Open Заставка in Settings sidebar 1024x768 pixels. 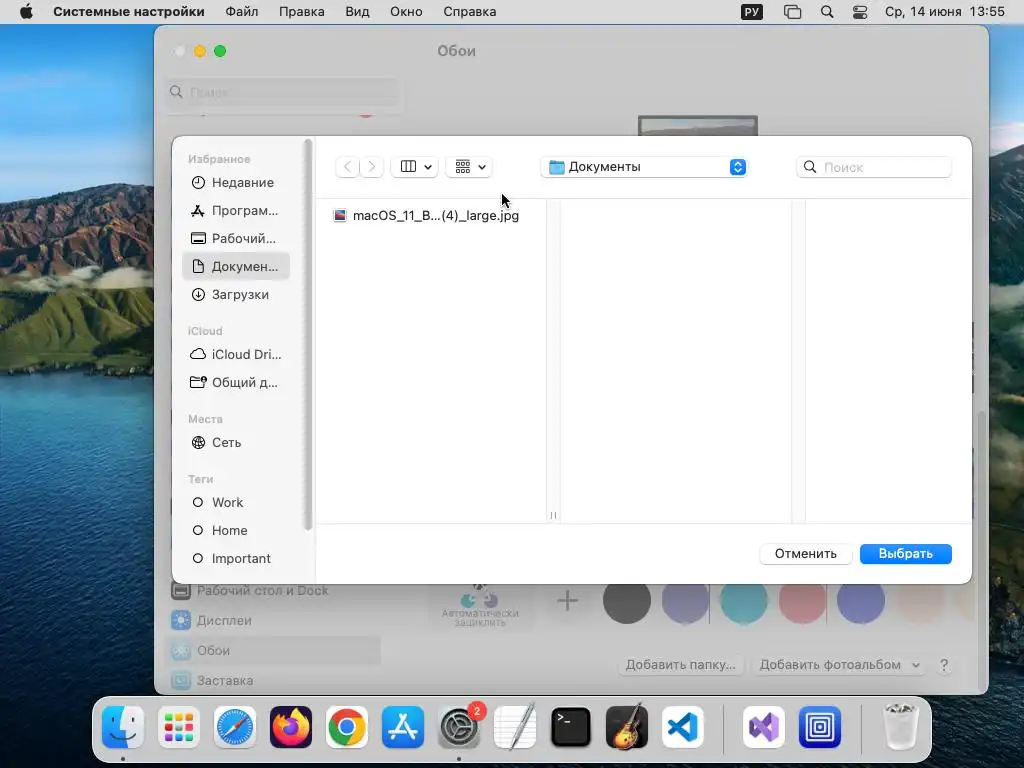(x=272, y=680)
